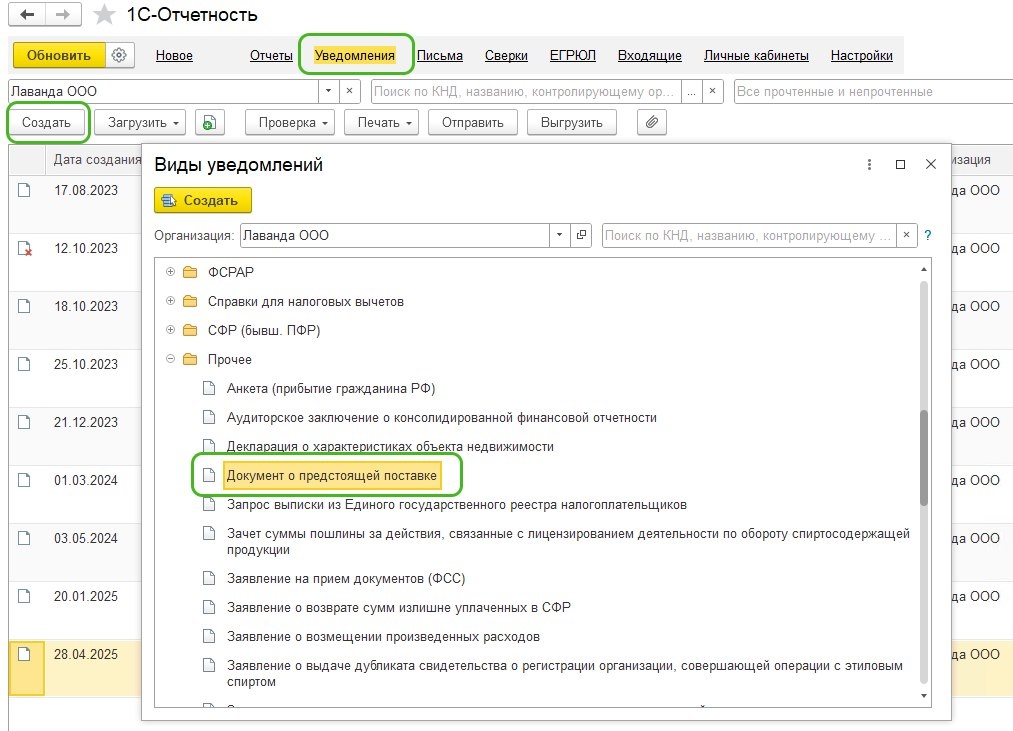Click the document icon on the 21.12.2023 row
The width and height of the screenshot is (1013, 731).
(x=24, y=422)
